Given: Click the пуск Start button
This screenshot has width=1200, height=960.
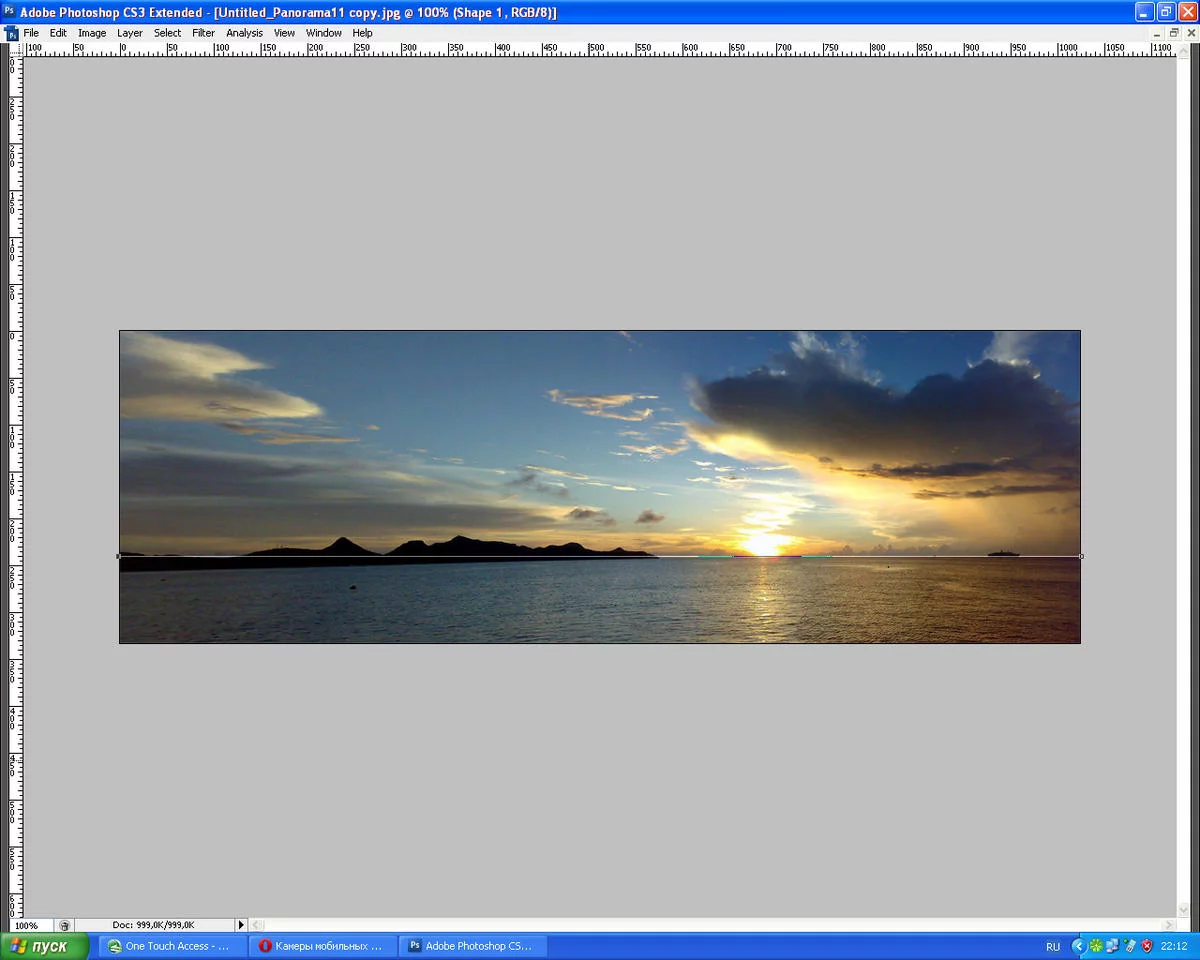Looking at the screenshot, I should (45, 946).
